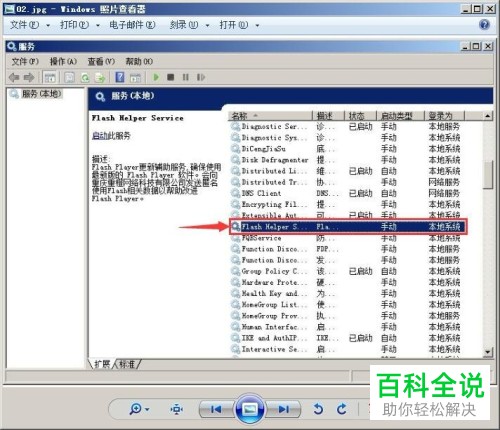The image size is (500, 430).
Task: Open the 帮助(H) menu
Action: tap(139, 61)
